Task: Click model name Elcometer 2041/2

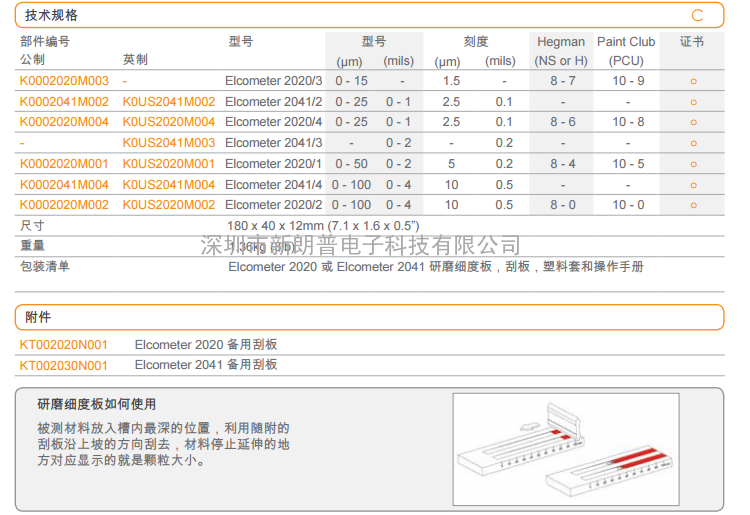Action: [274, 102]
